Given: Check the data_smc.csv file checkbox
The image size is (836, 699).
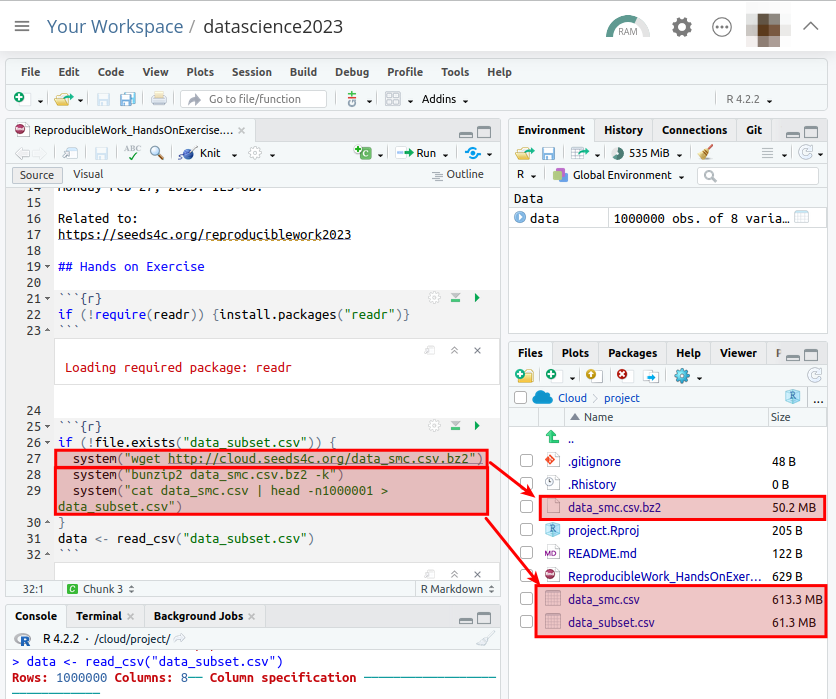Looking at the screenshot, I should 526,599.
